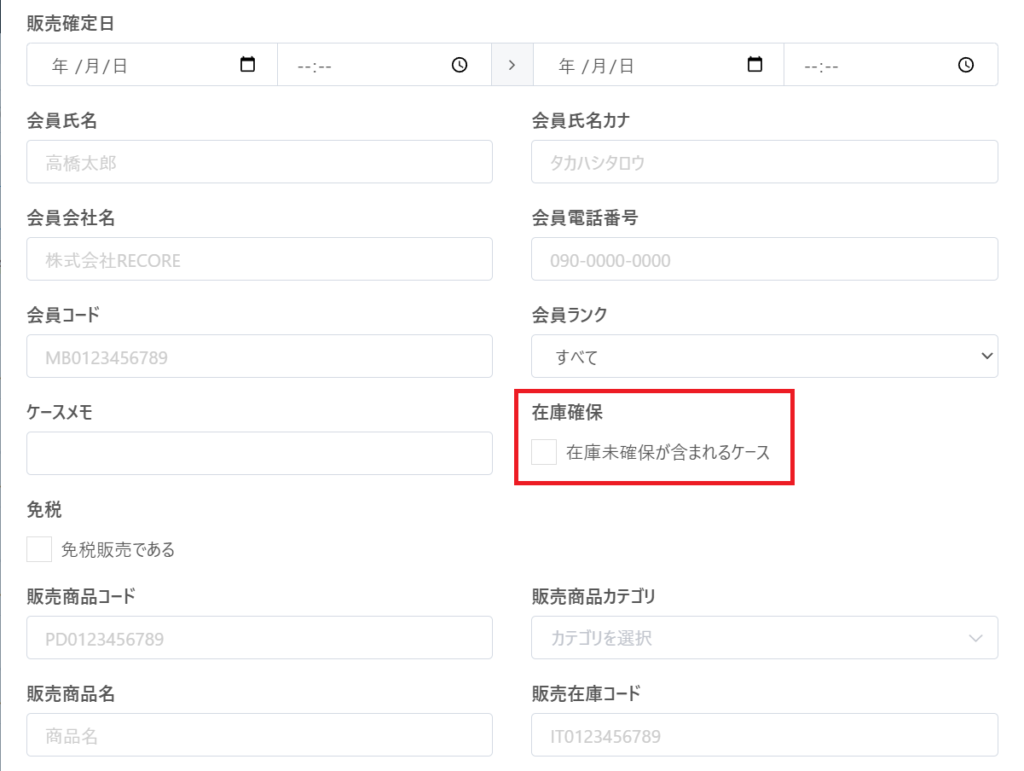This screenshot has width=1024, height=771.
Task: Focus the 会員氏名カナ text field
Action: click(x=764, y=162)
